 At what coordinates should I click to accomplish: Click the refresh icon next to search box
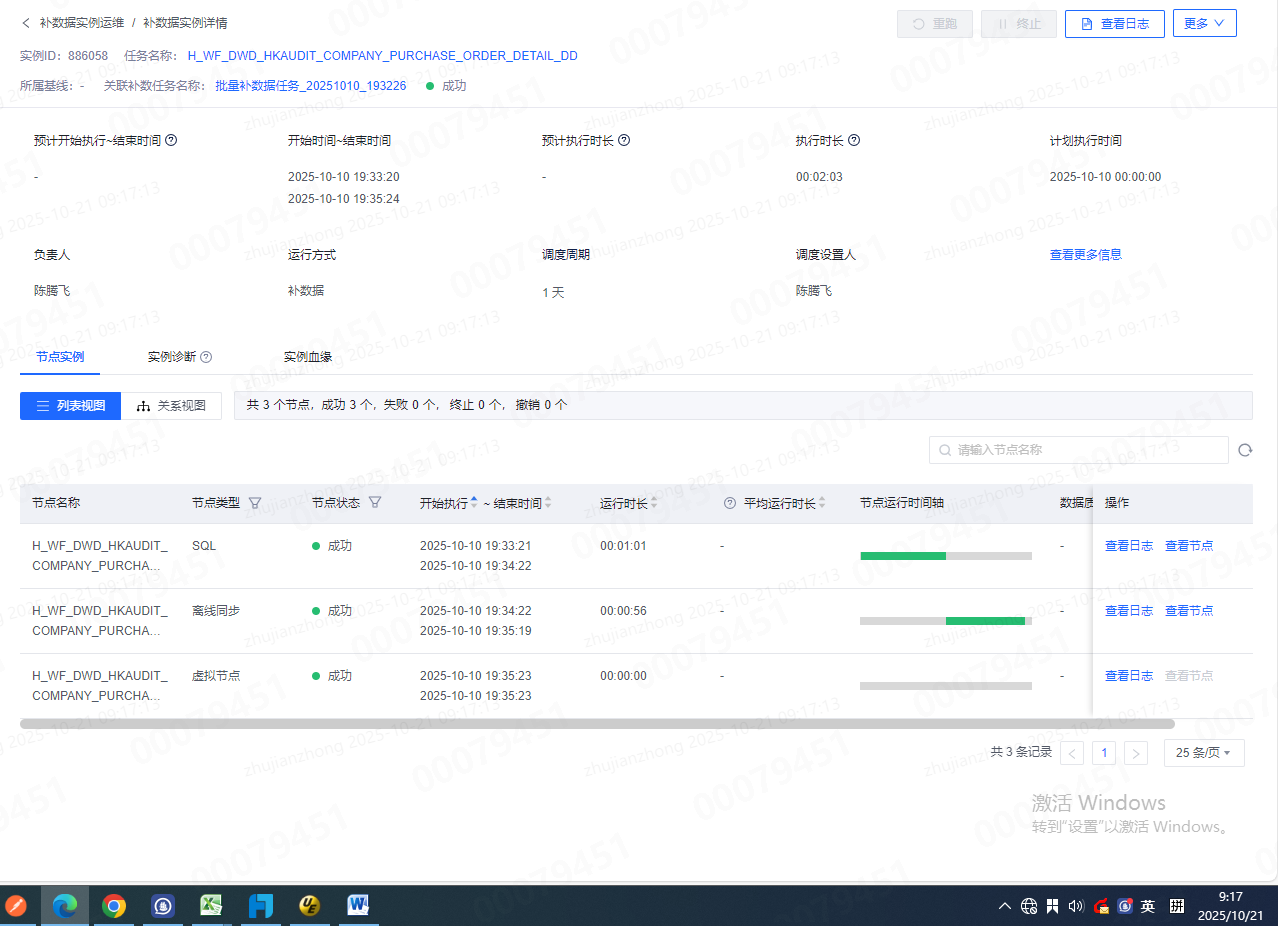[x=1245, y=450]
